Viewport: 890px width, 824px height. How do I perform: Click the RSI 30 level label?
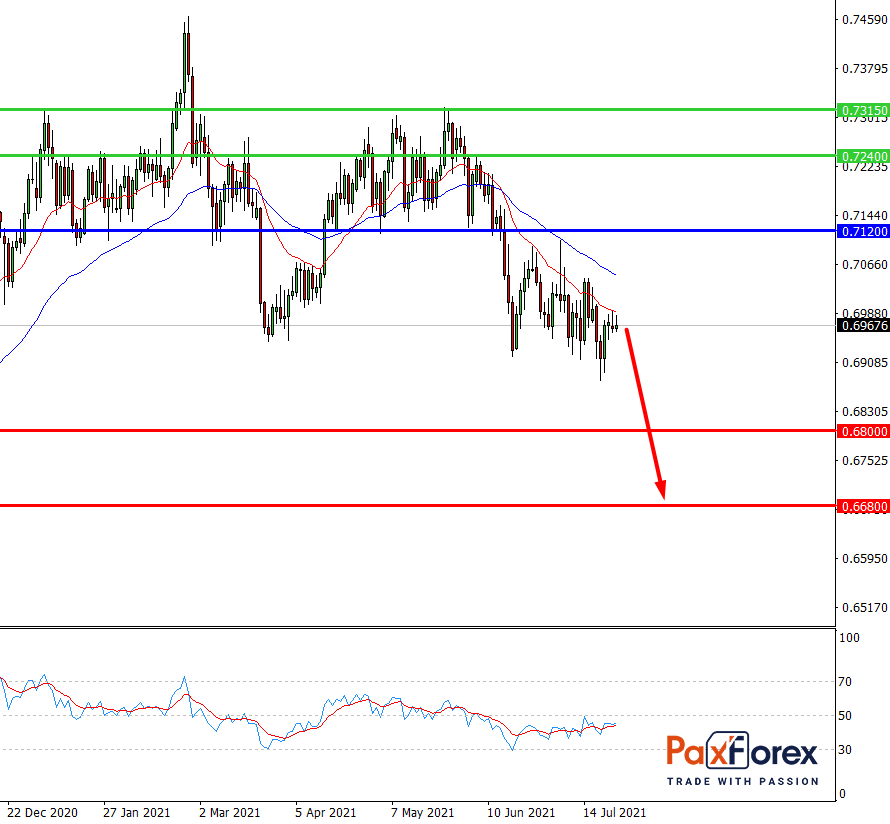pyautogui.click(x=845, y=750)
